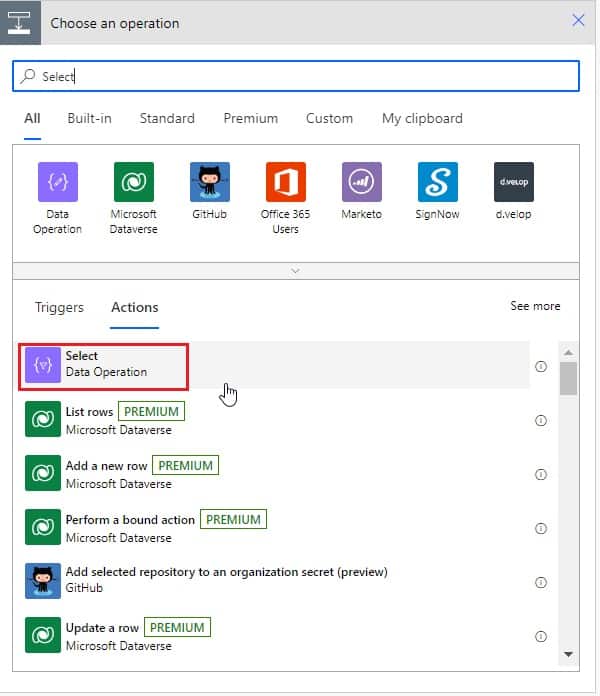
Task: Choose the List rows action
Action: pyautogui.click(x=275, y=419)
